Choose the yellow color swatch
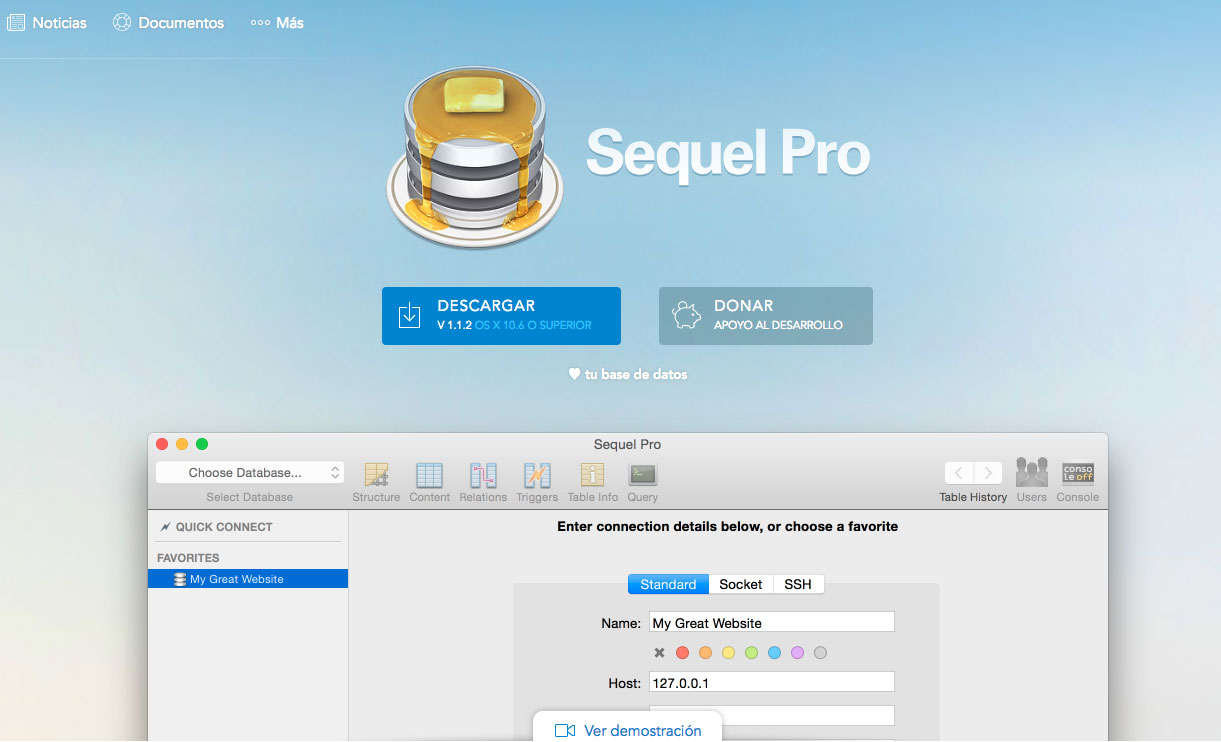This screenshot has height=742, width=1221. click(728, 653)
